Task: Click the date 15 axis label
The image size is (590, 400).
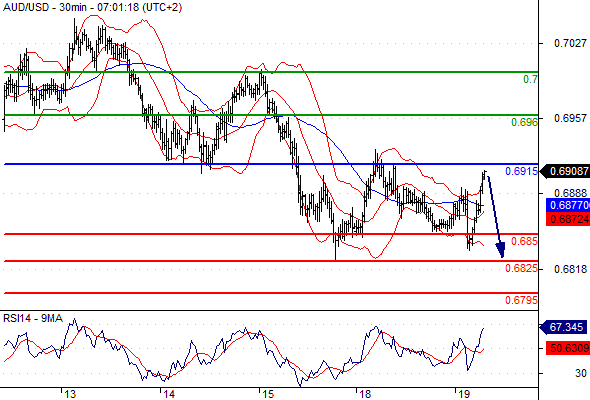Action: [x=268, y=394]
